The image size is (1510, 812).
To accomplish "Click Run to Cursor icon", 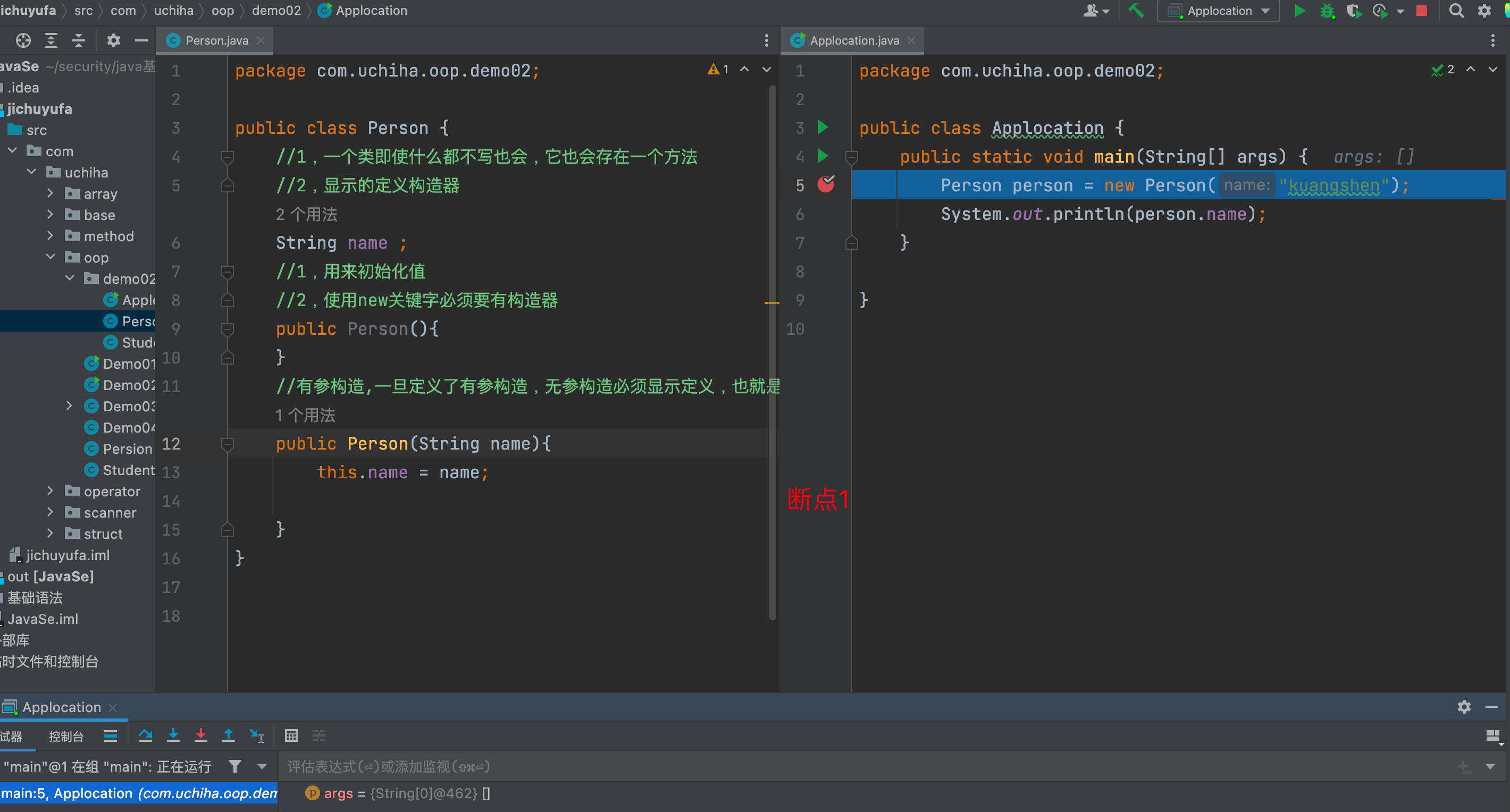I will [x=257, y=736].
